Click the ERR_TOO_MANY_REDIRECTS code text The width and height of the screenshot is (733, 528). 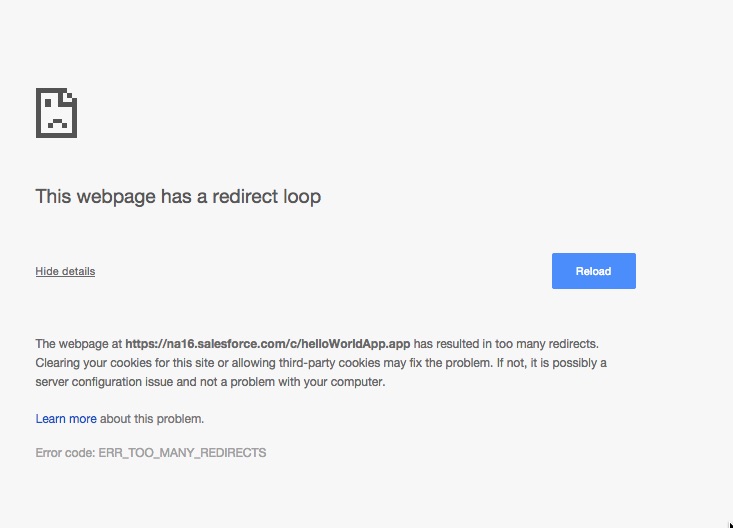tap(182, 453)
